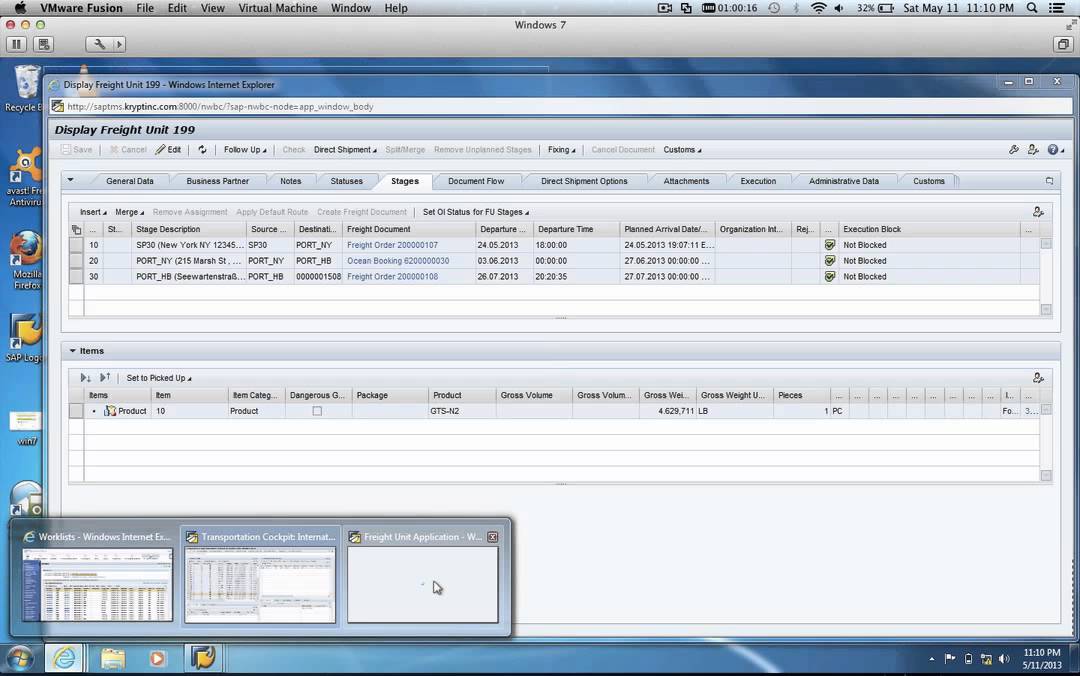
Task: Click wrench settings icon in page toolbar
Action: click(1014, 150)
